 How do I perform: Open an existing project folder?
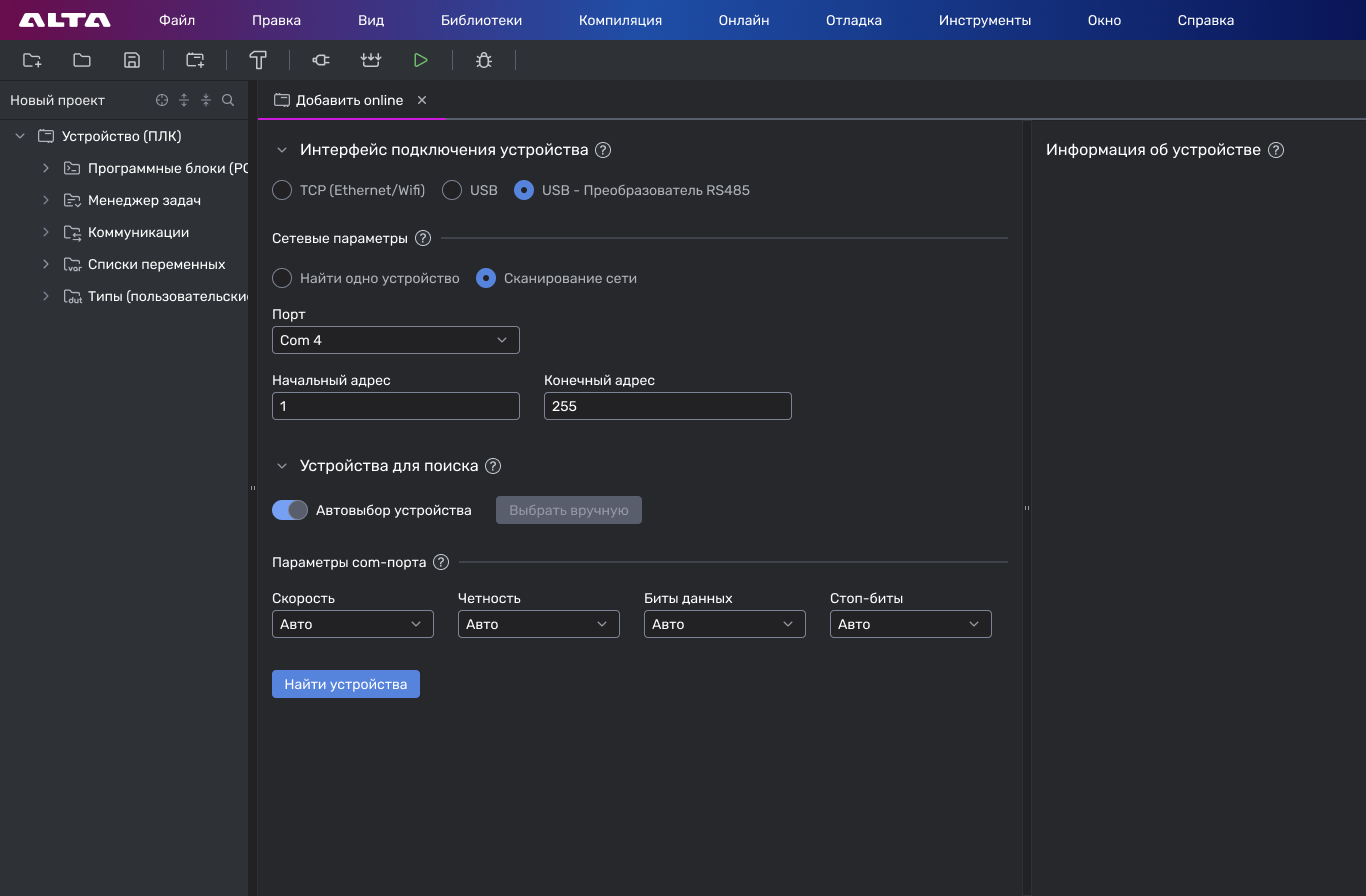click(x=82, y=60)
